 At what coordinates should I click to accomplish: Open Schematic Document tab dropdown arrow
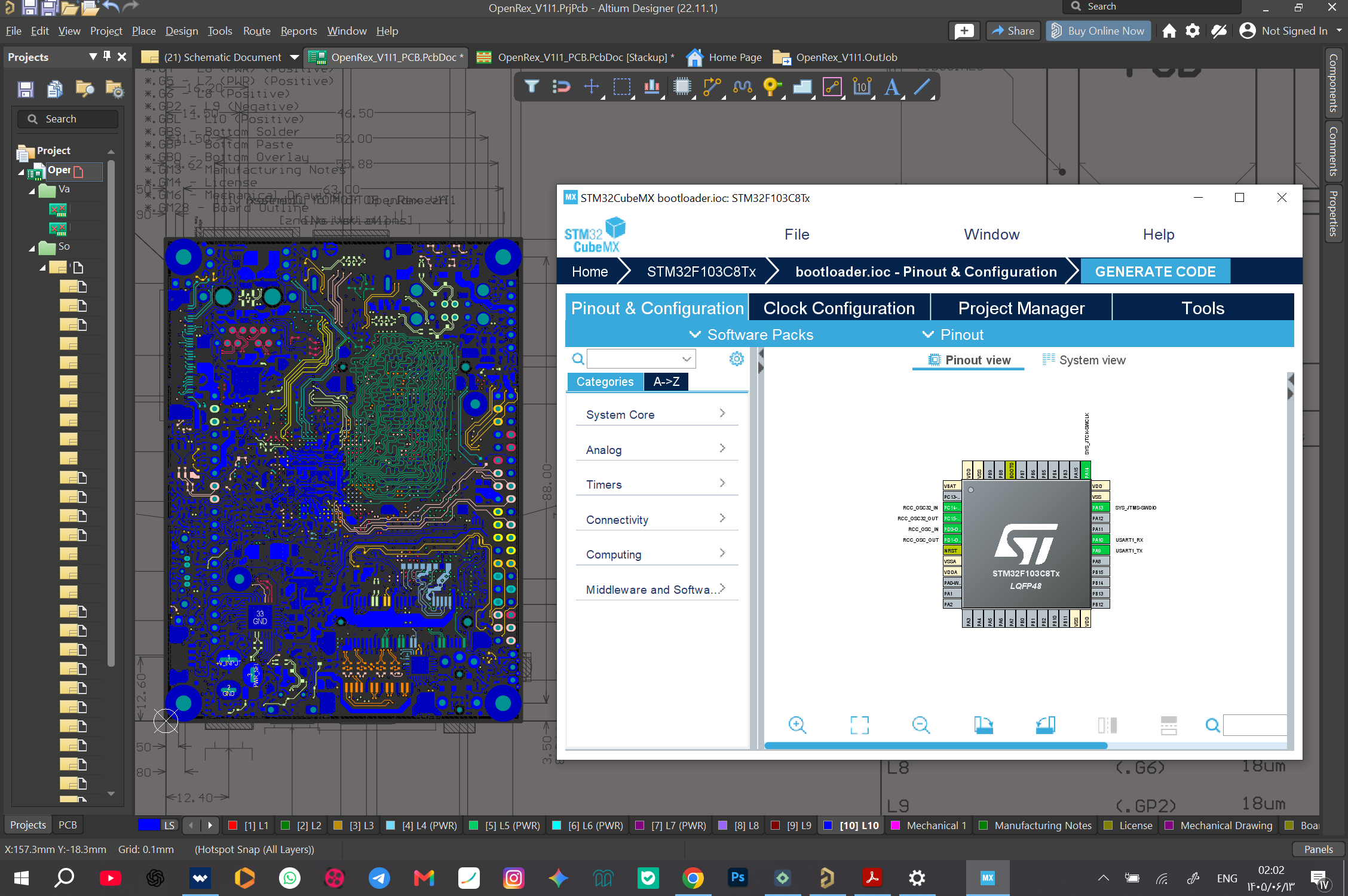coord(294,57)
